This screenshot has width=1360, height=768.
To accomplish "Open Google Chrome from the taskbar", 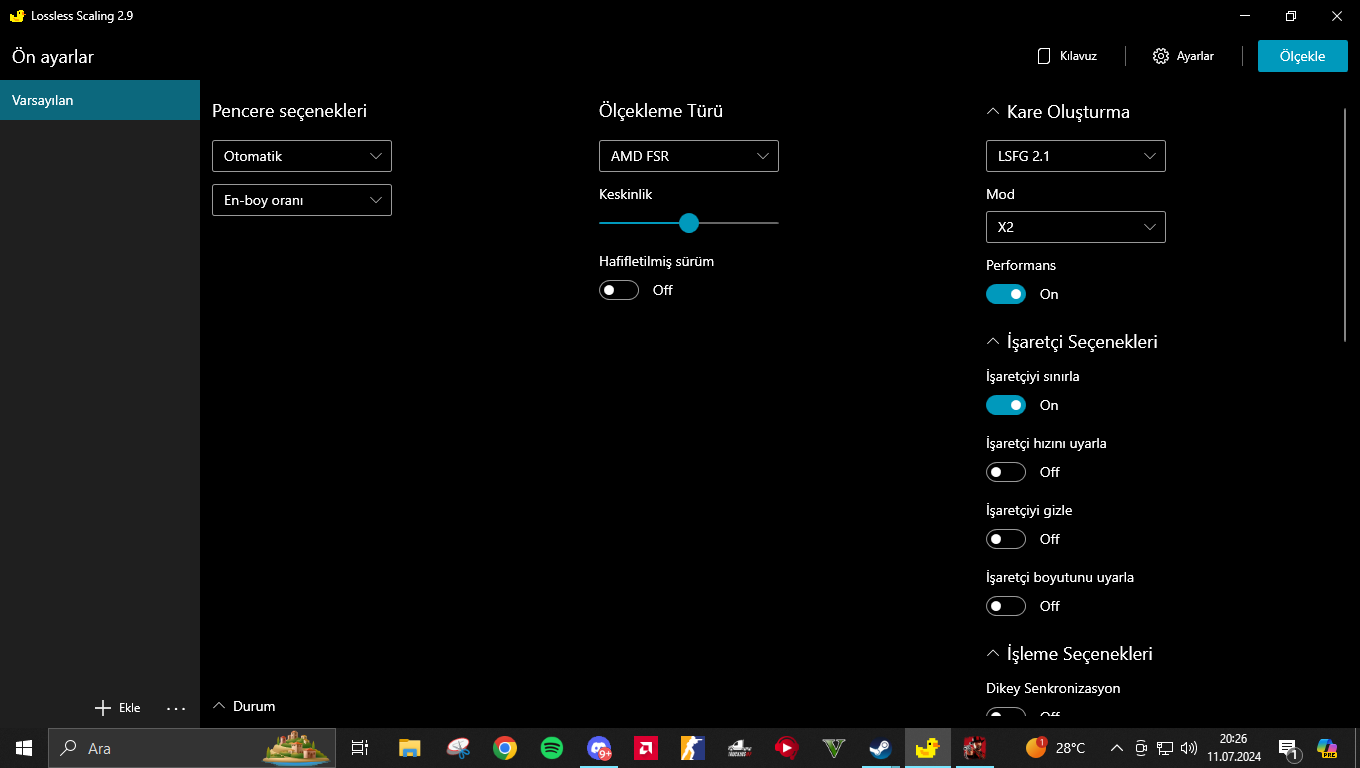I will (505, 748).
